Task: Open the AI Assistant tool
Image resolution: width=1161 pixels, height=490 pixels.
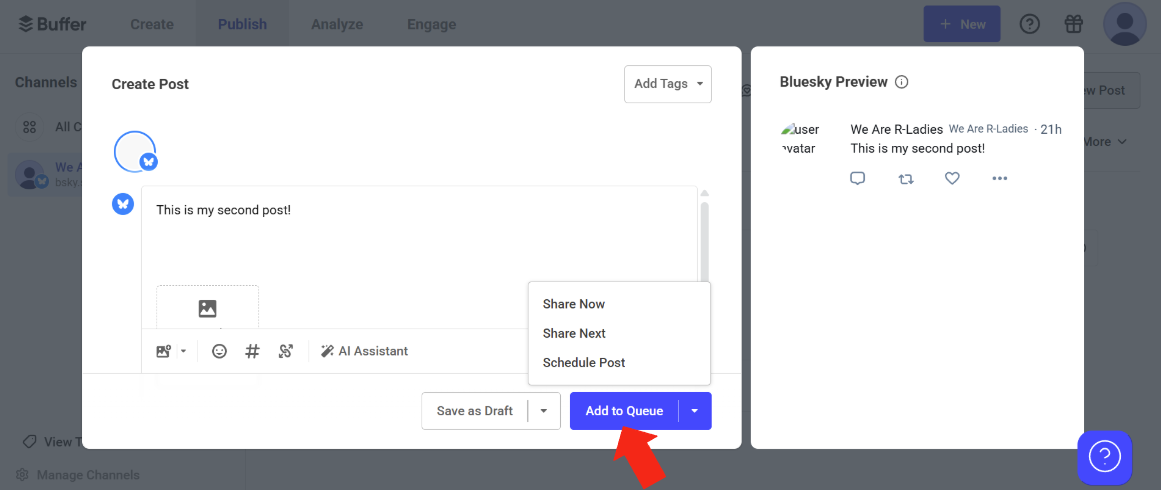Action: coord(364,352)
